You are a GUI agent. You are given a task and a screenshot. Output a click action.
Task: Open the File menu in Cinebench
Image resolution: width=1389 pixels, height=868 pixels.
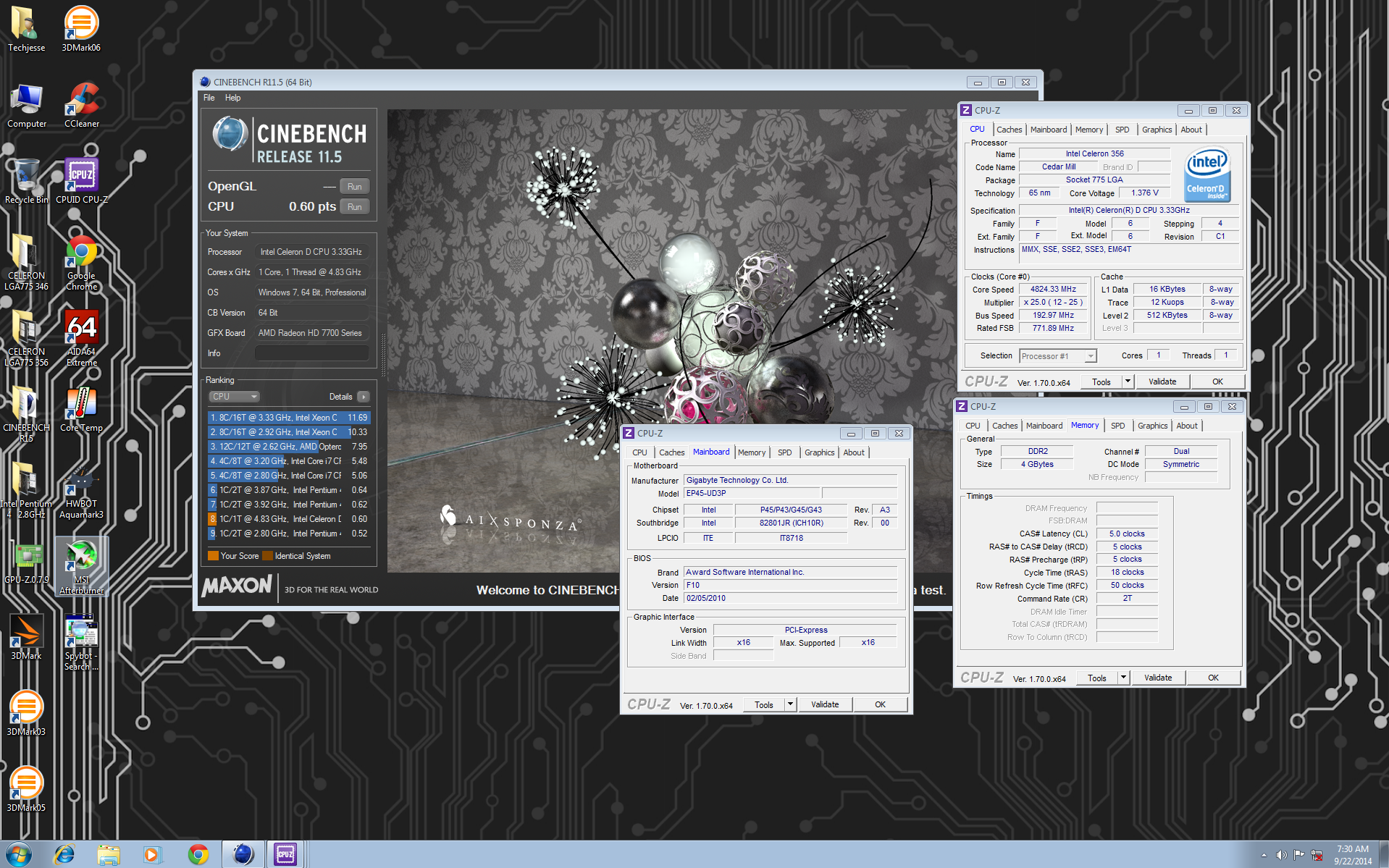coord(209,98)
